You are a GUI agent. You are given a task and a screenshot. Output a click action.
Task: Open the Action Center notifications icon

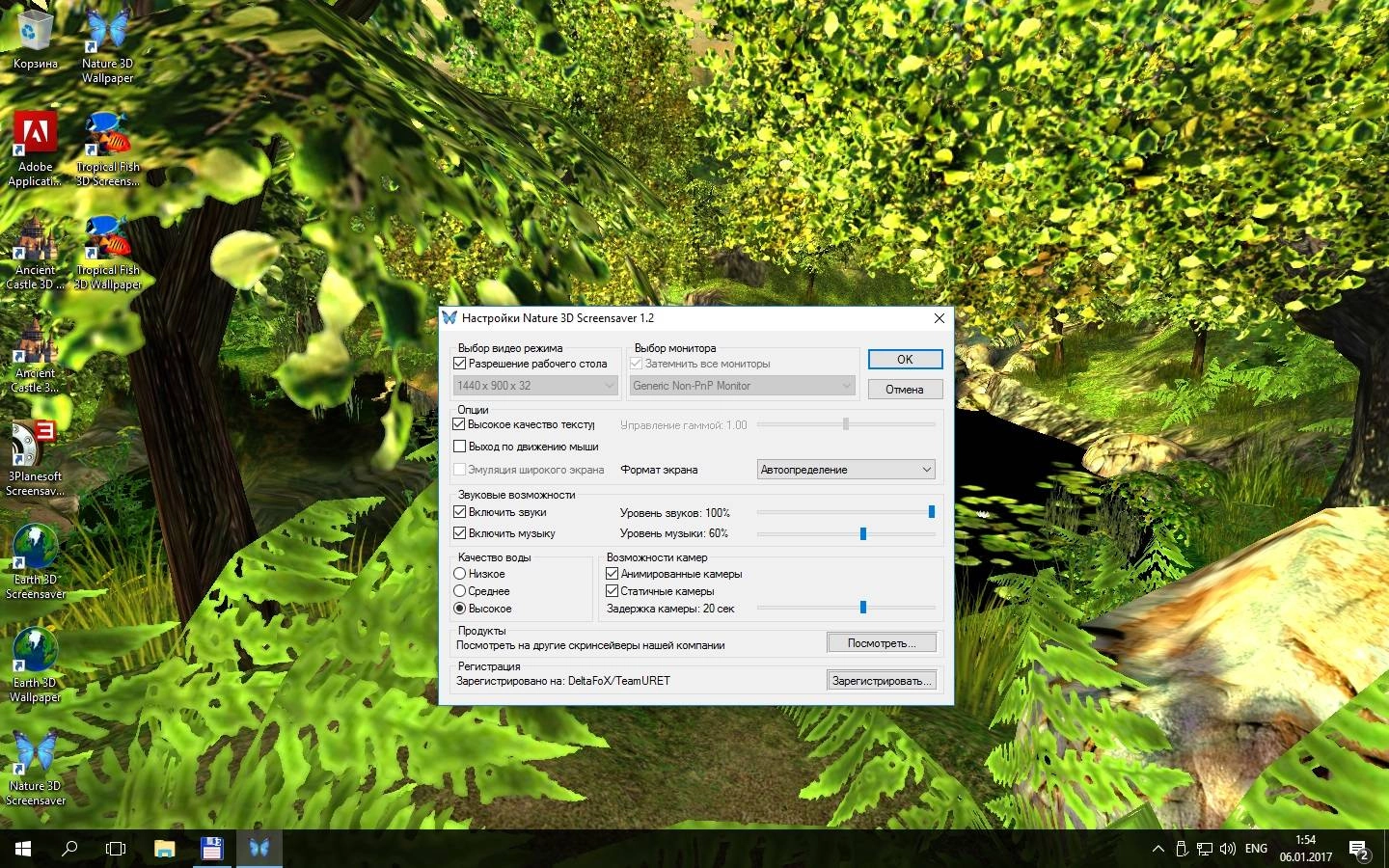point(1360,850)
